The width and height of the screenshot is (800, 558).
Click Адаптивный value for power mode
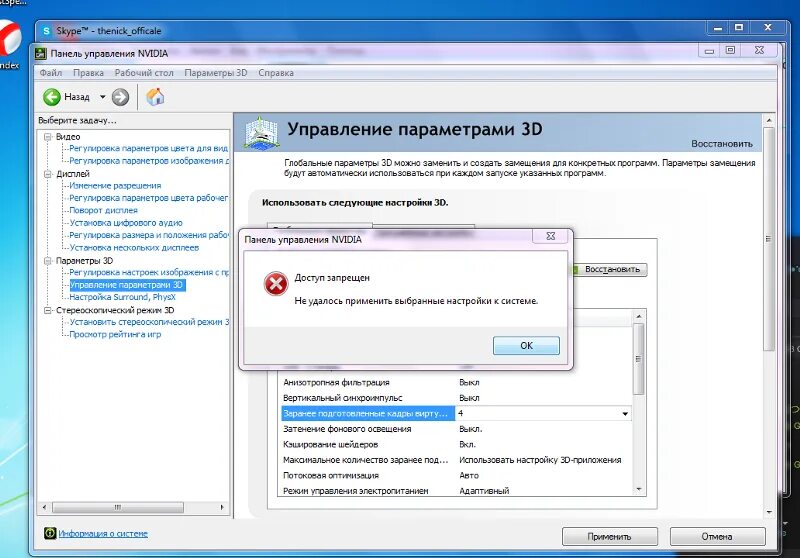pos(484,491)
